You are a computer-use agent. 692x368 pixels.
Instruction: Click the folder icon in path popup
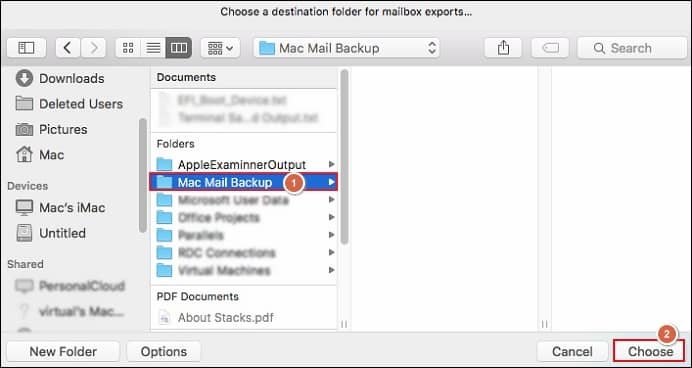coord(267,48)
